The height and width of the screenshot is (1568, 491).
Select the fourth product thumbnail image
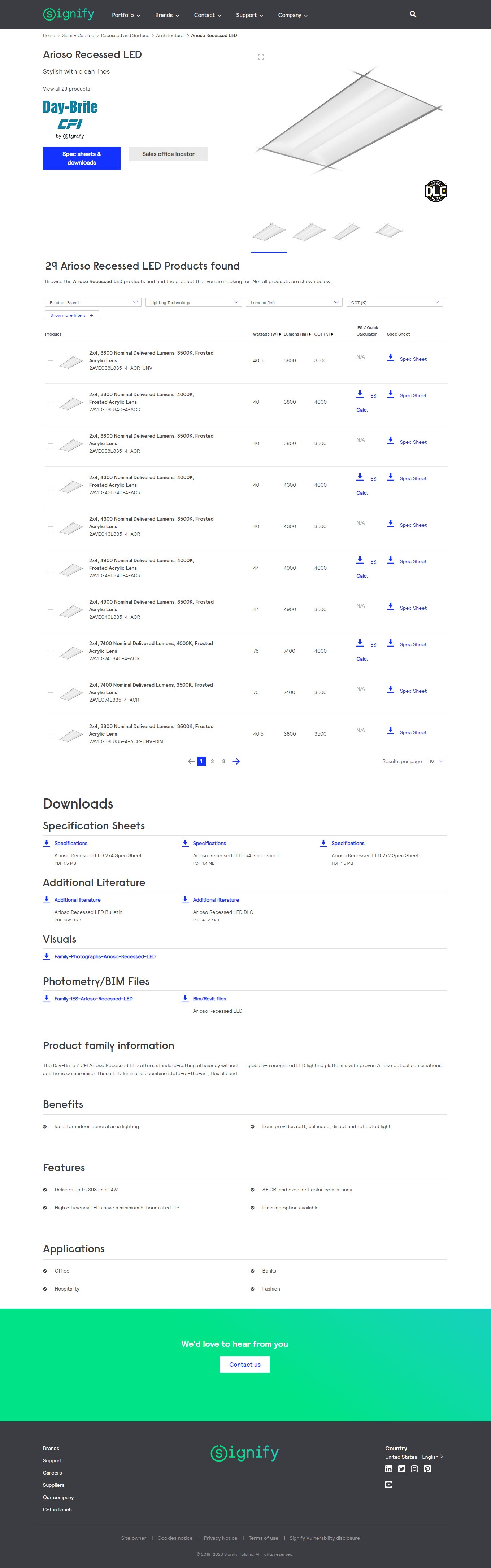tap(388, 231)
